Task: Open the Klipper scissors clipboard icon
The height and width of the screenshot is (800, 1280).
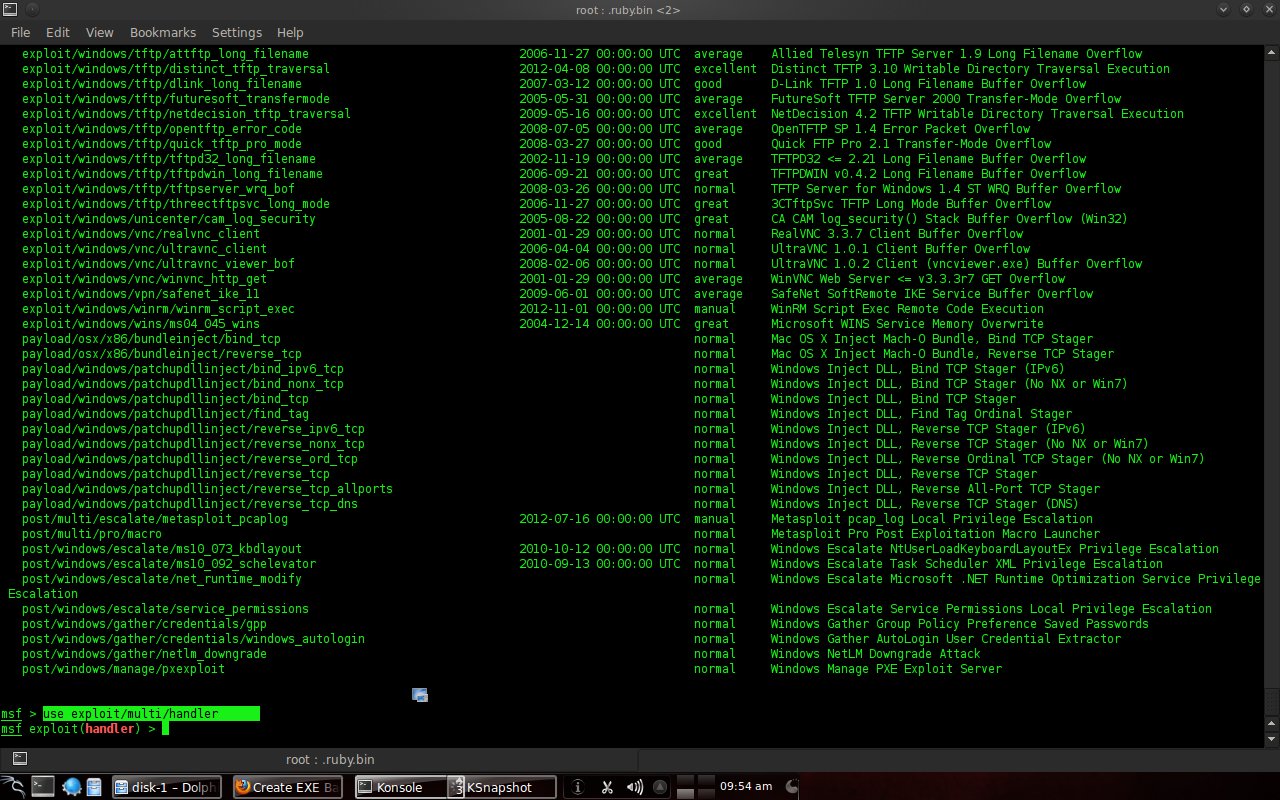Action: tap(606, 787)
